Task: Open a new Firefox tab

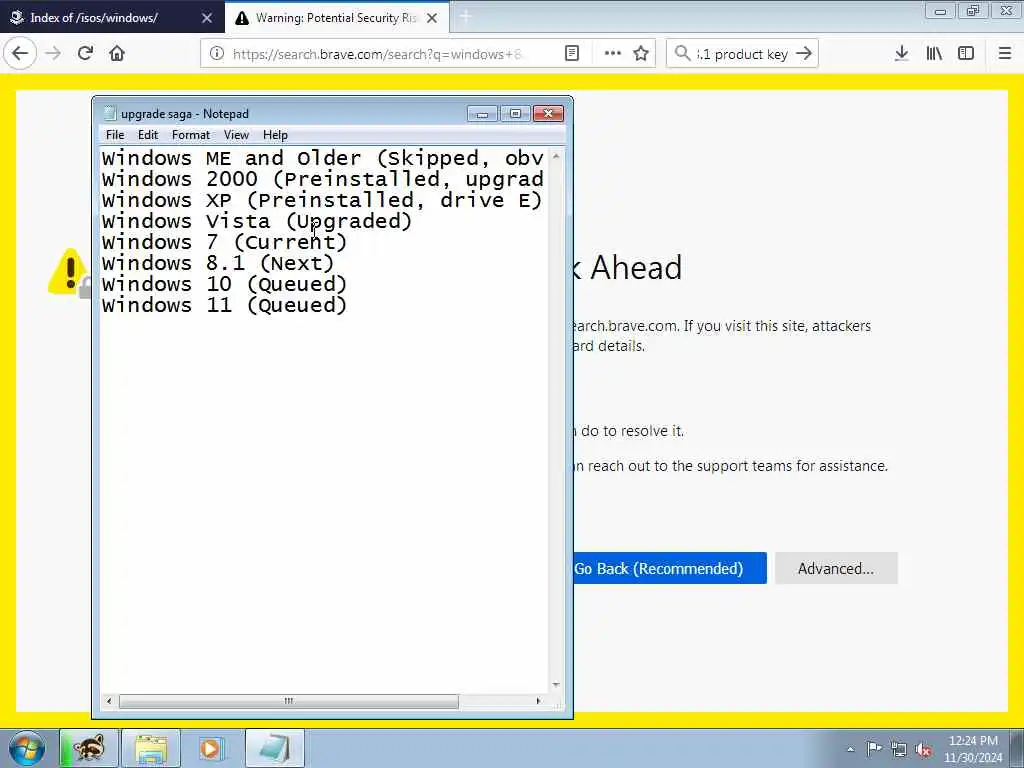Action: click(x=465, y=18)
